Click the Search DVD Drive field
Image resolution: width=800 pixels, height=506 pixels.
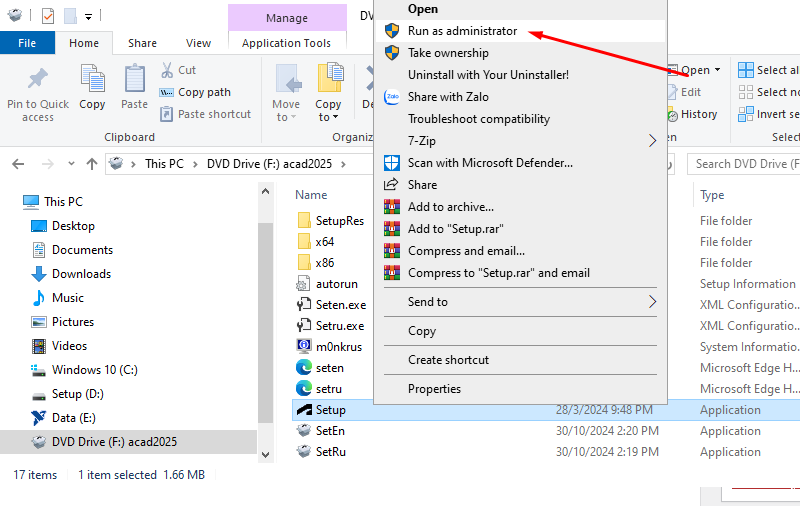(x=745, y=163)
